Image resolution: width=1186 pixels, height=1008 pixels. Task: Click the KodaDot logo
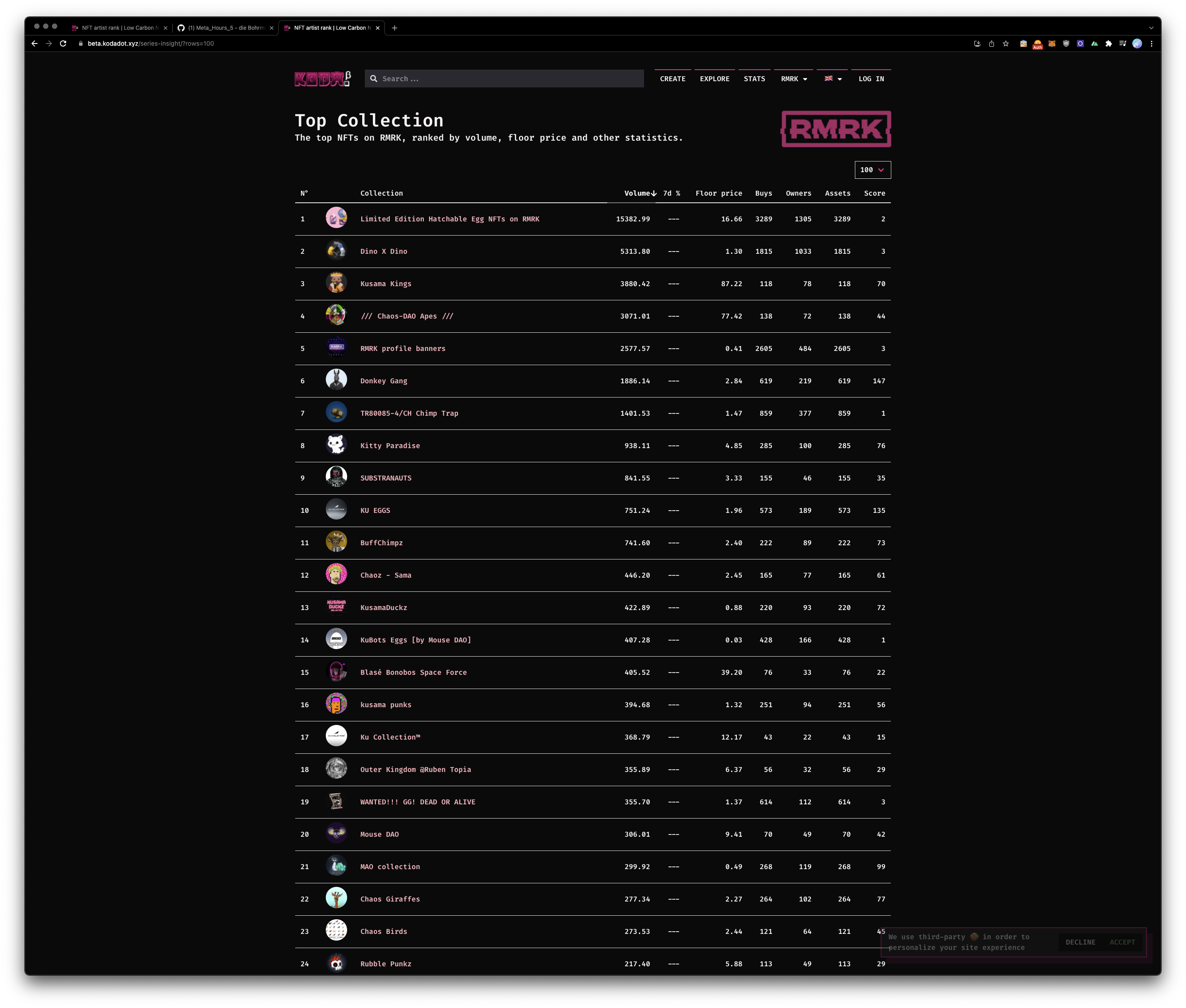(322, 79)
